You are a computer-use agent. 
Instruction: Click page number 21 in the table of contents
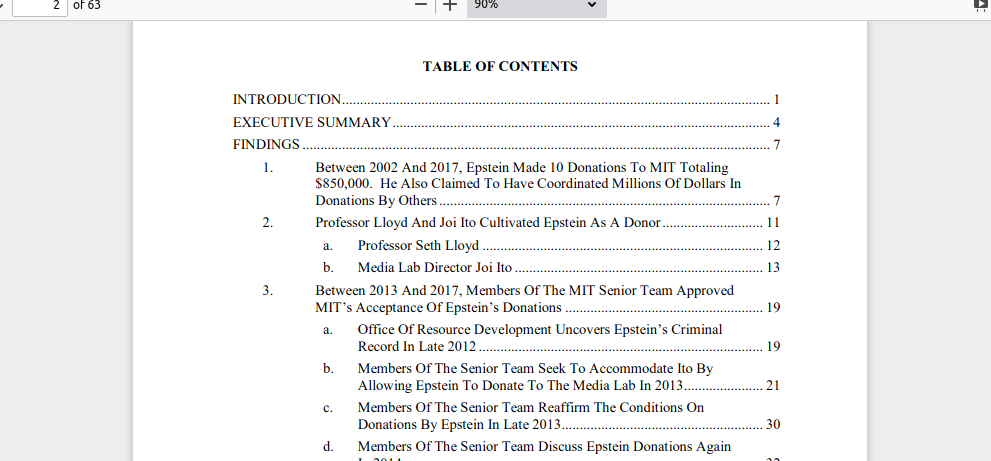pyautogui.click(x=773, y=385)
